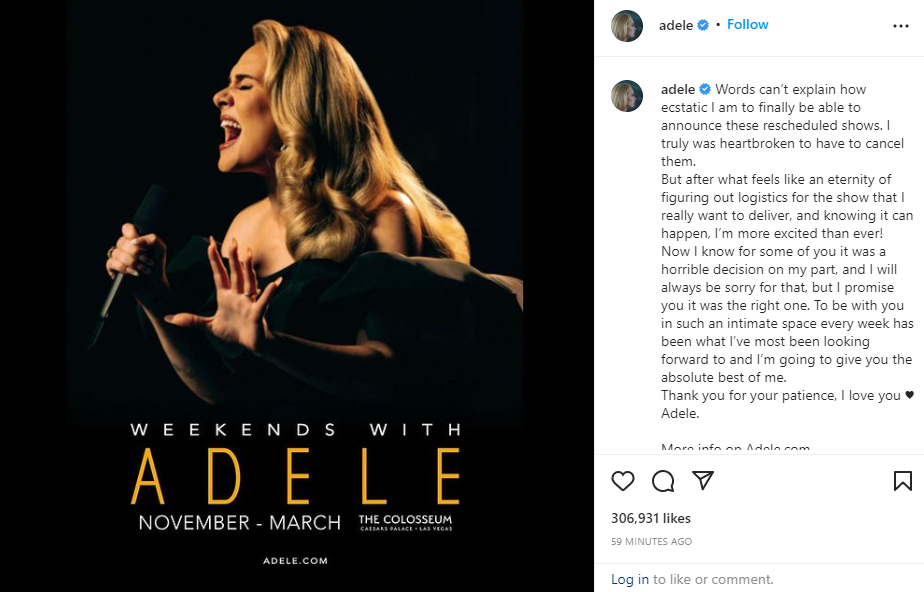Click Adele's avatar next to the caption

(627, 96)
